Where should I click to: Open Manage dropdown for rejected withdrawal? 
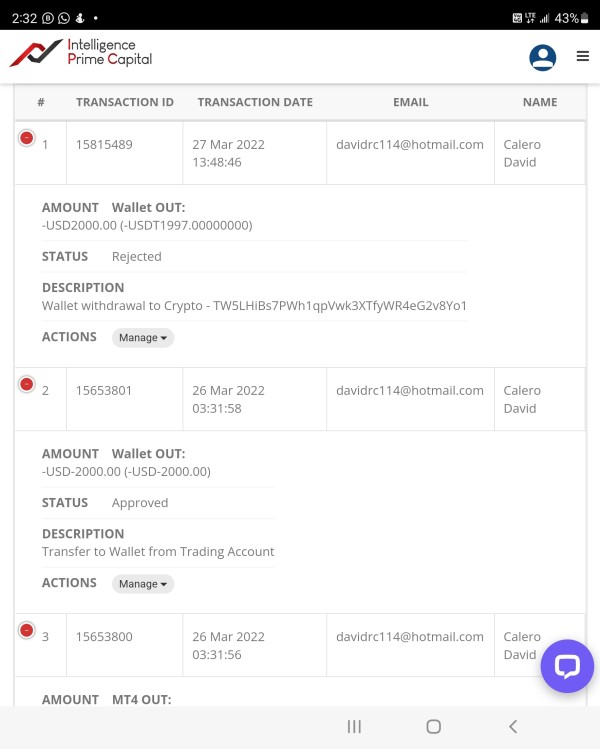[x=142, y=338]
